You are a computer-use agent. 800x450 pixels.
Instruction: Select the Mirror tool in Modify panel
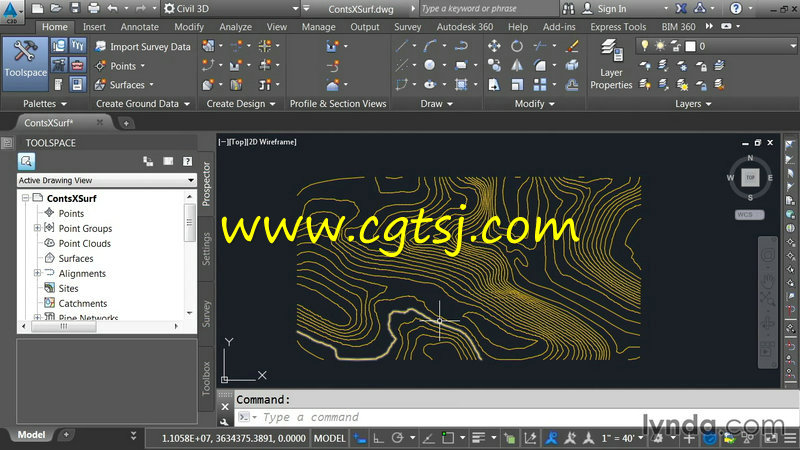tap(517, 65)
